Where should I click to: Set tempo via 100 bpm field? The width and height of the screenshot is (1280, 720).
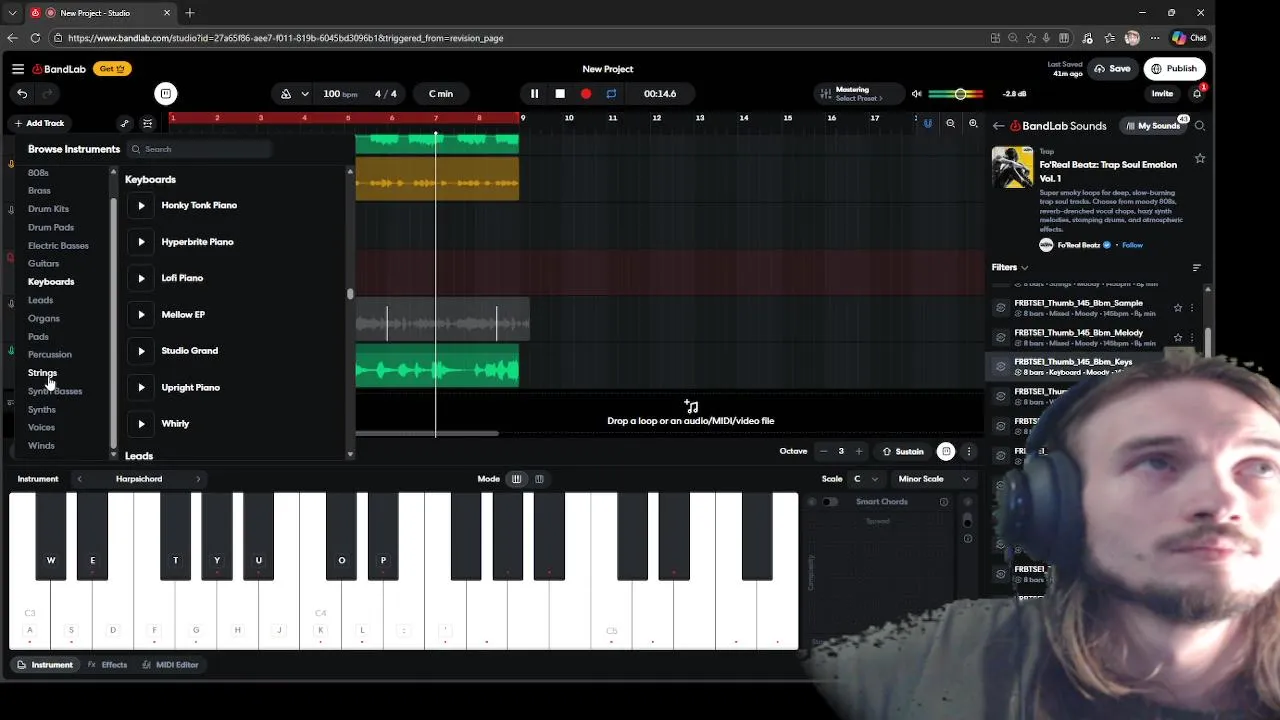(340, 94)
